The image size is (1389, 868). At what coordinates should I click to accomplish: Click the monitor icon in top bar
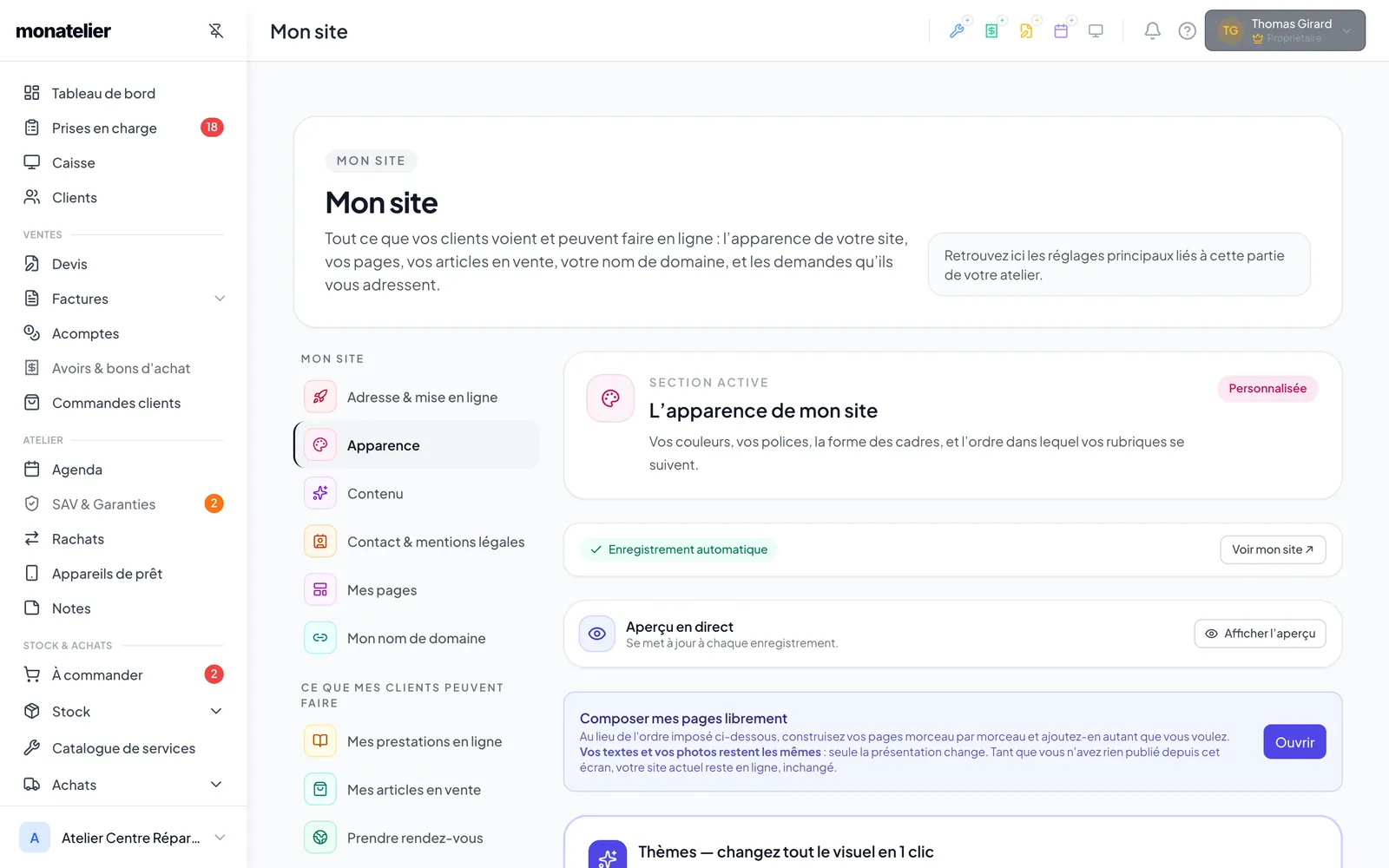pos(1096,31)
